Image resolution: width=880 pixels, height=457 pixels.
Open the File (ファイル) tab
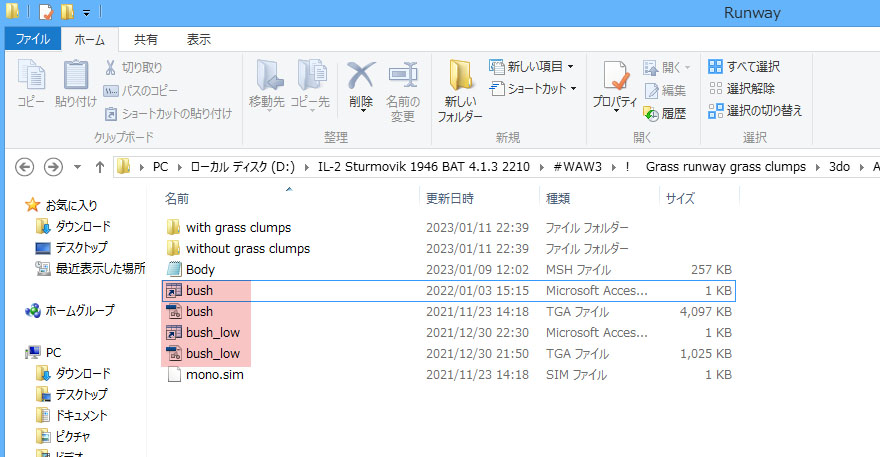[33, 39]
